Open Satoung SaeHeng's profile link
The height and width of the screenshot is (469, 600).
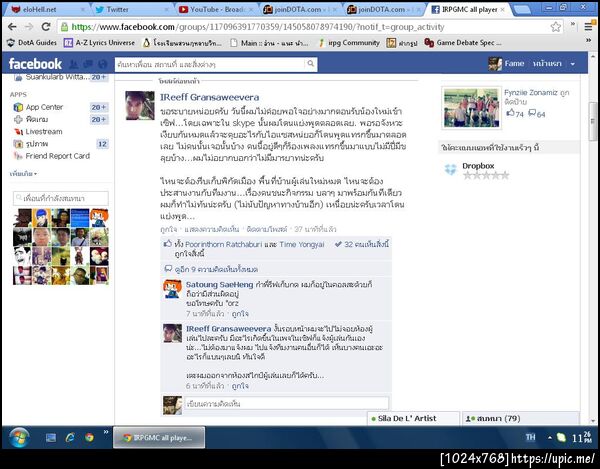point(219,285)
